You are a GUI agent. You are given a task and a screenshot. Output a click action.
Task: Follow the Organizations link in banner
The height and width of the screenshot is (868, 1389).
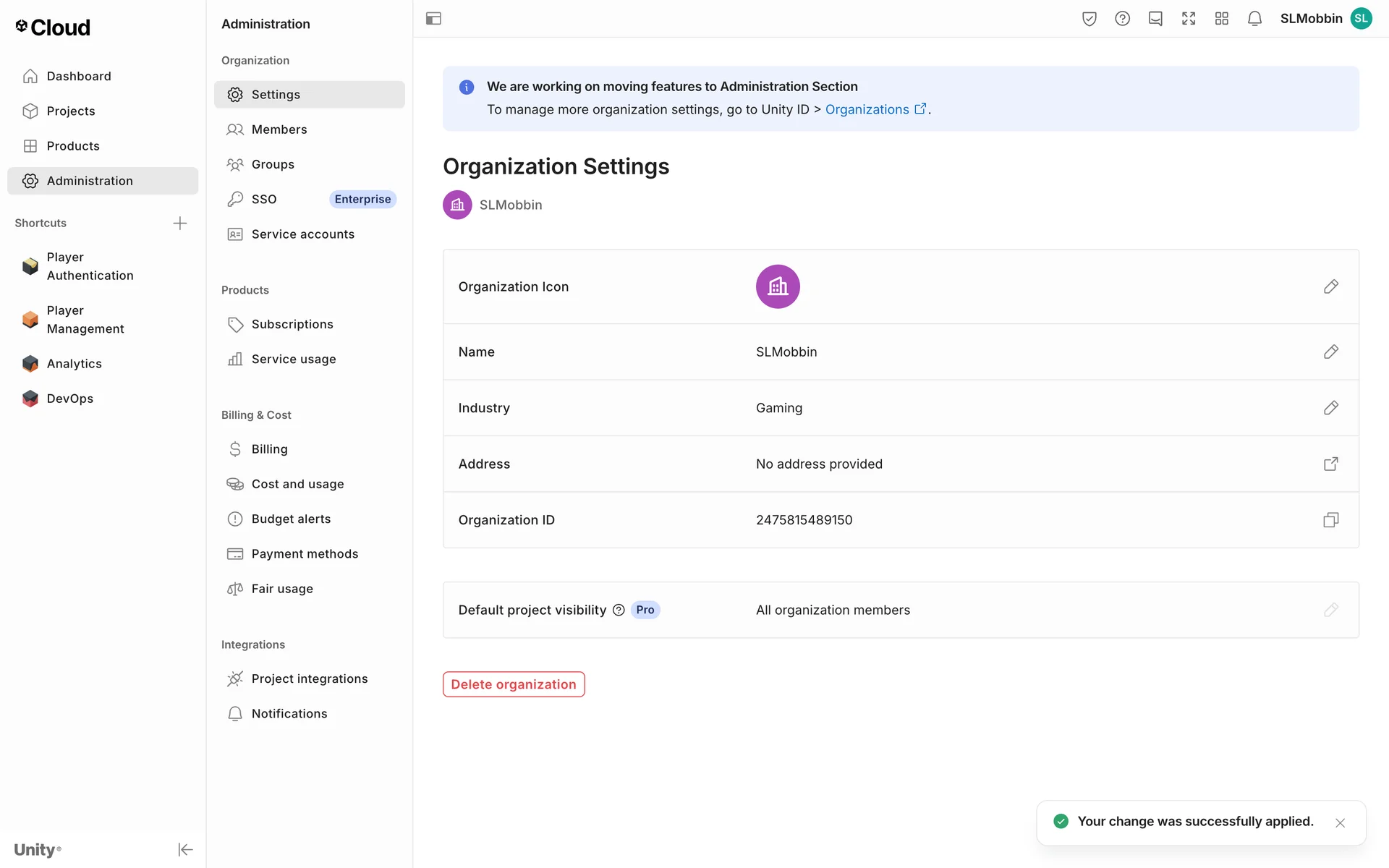click(867, 109)
